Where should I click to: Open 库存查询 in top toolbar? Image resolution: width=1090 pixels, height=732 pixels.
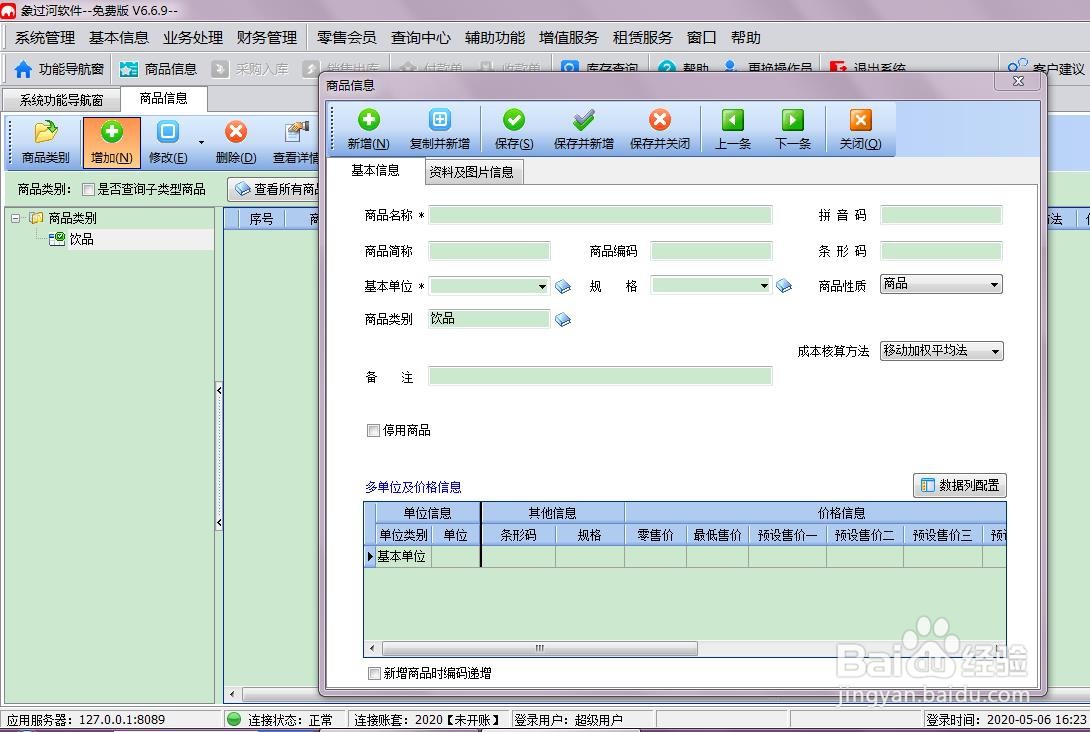point(599,68)
